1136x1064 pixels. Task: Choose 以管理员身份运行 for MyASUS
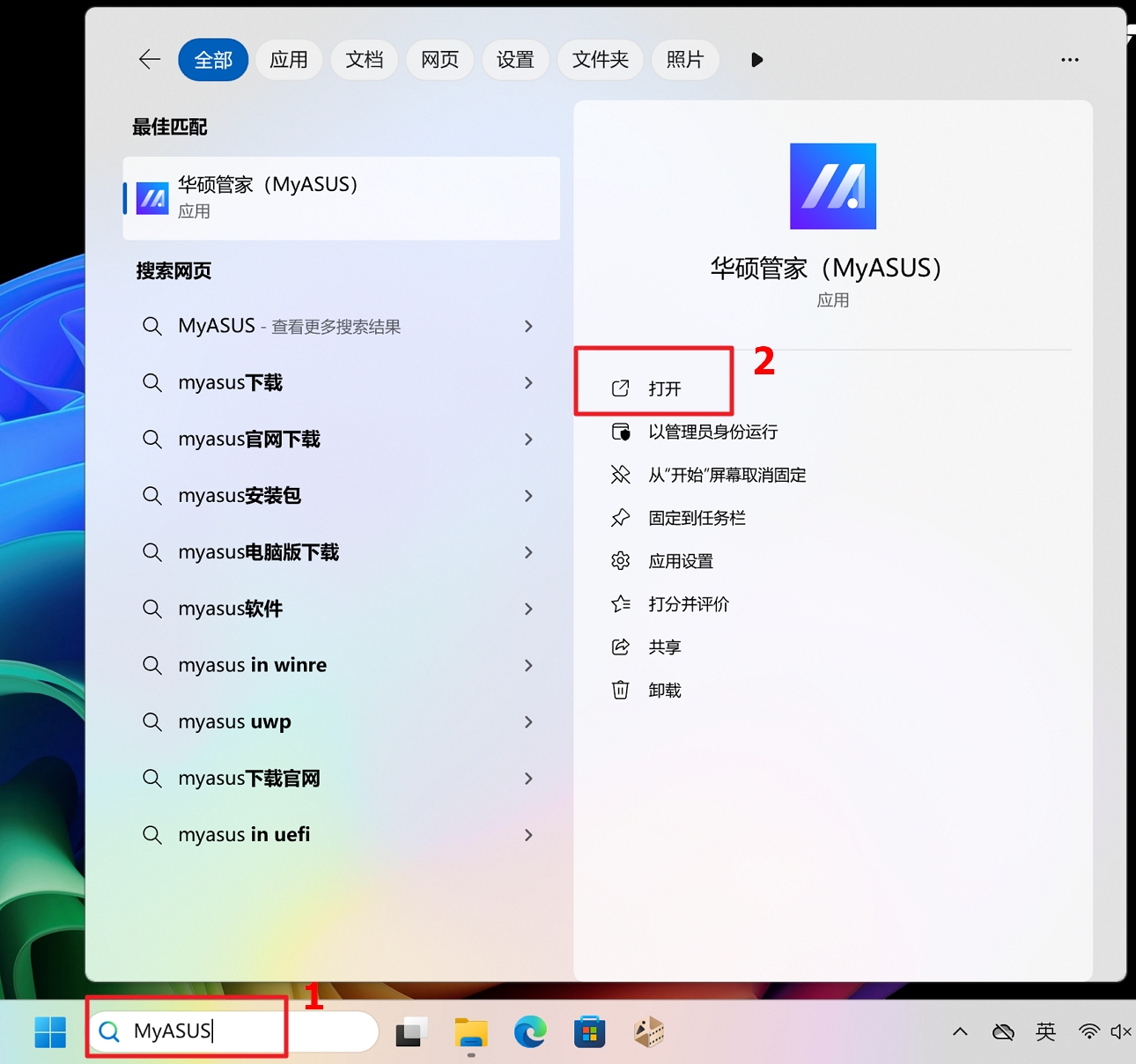point(712,432)
